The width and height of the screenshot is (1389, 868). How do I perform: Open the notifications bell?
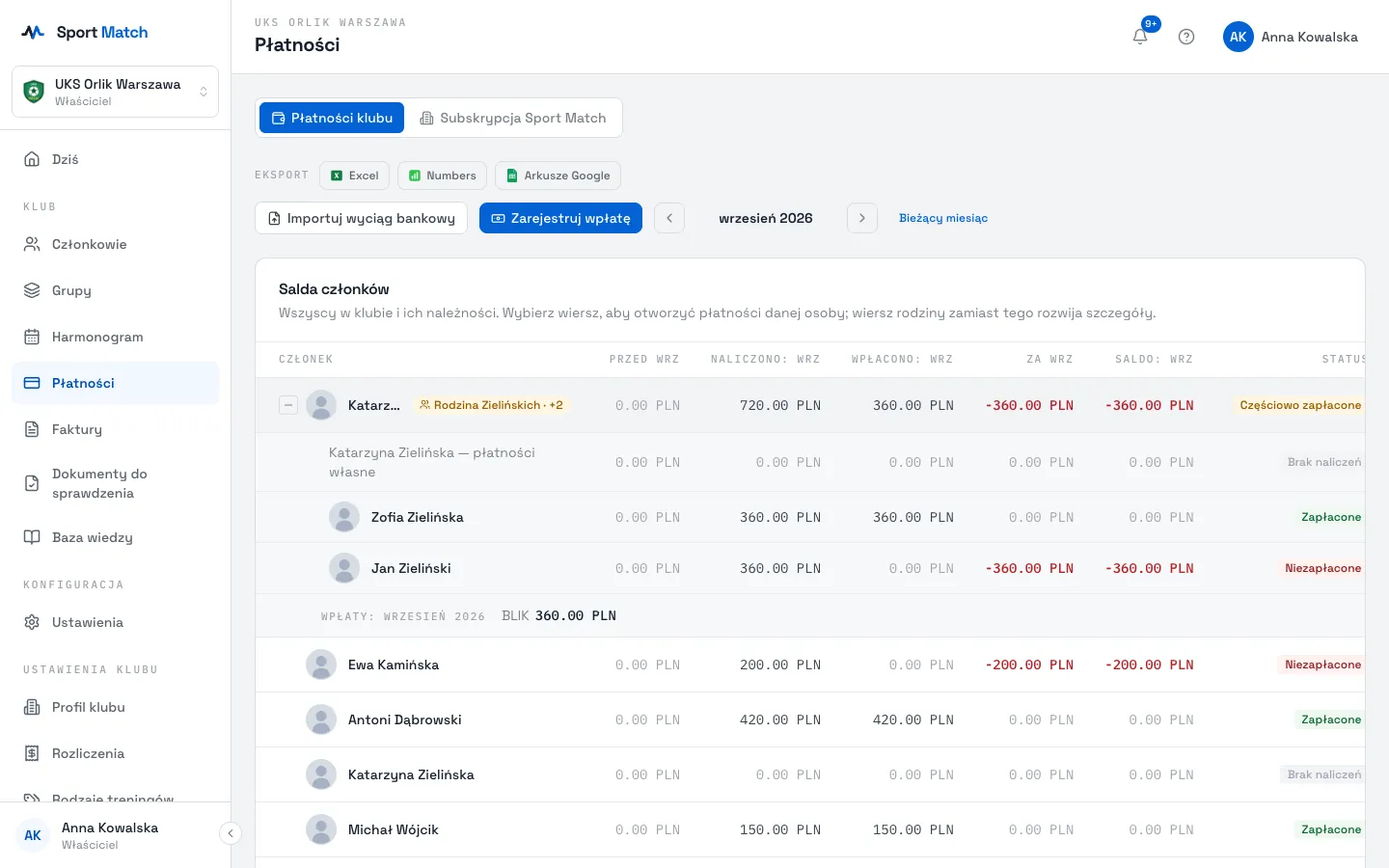coord(1140,37)
